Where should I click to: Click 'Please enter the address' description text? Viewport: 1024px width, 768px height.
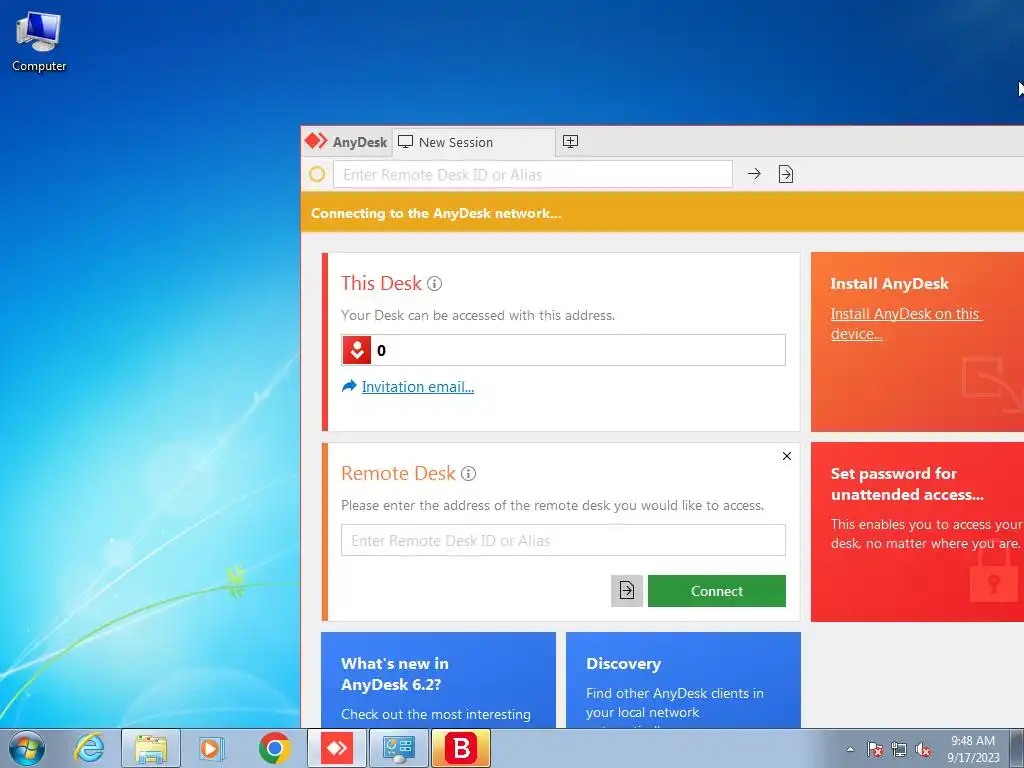point(552,505)
